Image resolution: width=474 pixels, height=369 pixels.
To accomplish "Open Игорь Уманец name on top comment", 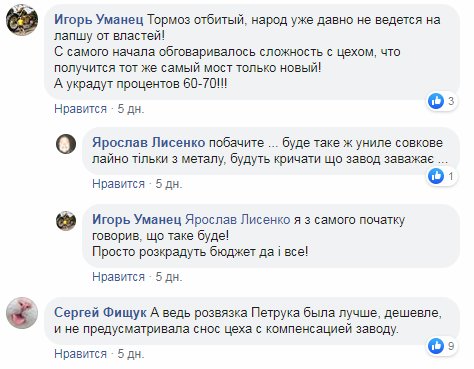I will (x=99, y=20).
